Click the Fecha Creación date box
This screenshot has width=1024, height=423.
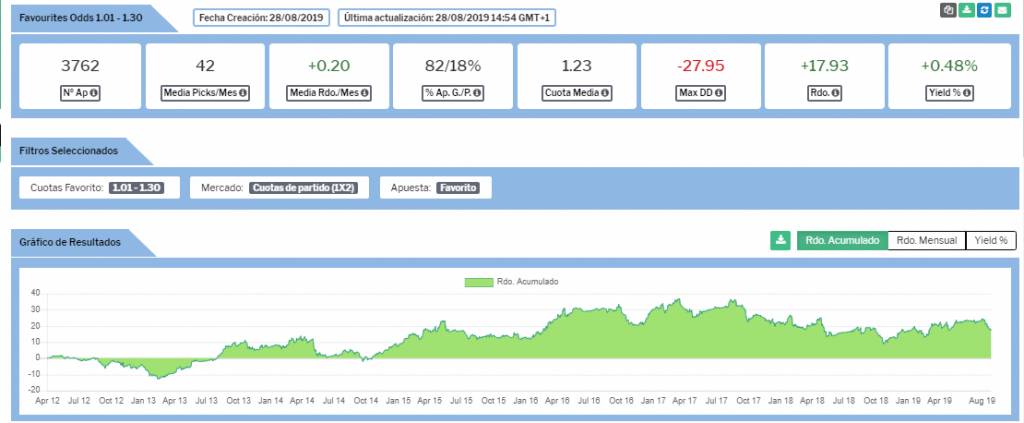coord(262,18)
